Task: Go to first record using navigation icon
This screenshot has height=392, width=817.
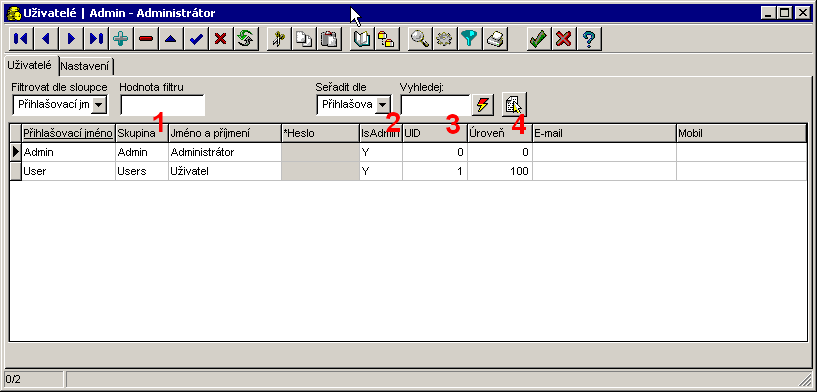Action: tap(21, 39)
